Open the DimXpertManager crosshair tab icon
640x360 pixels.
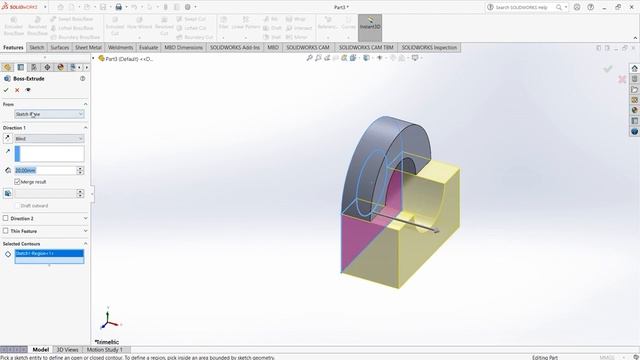point(47,67)
